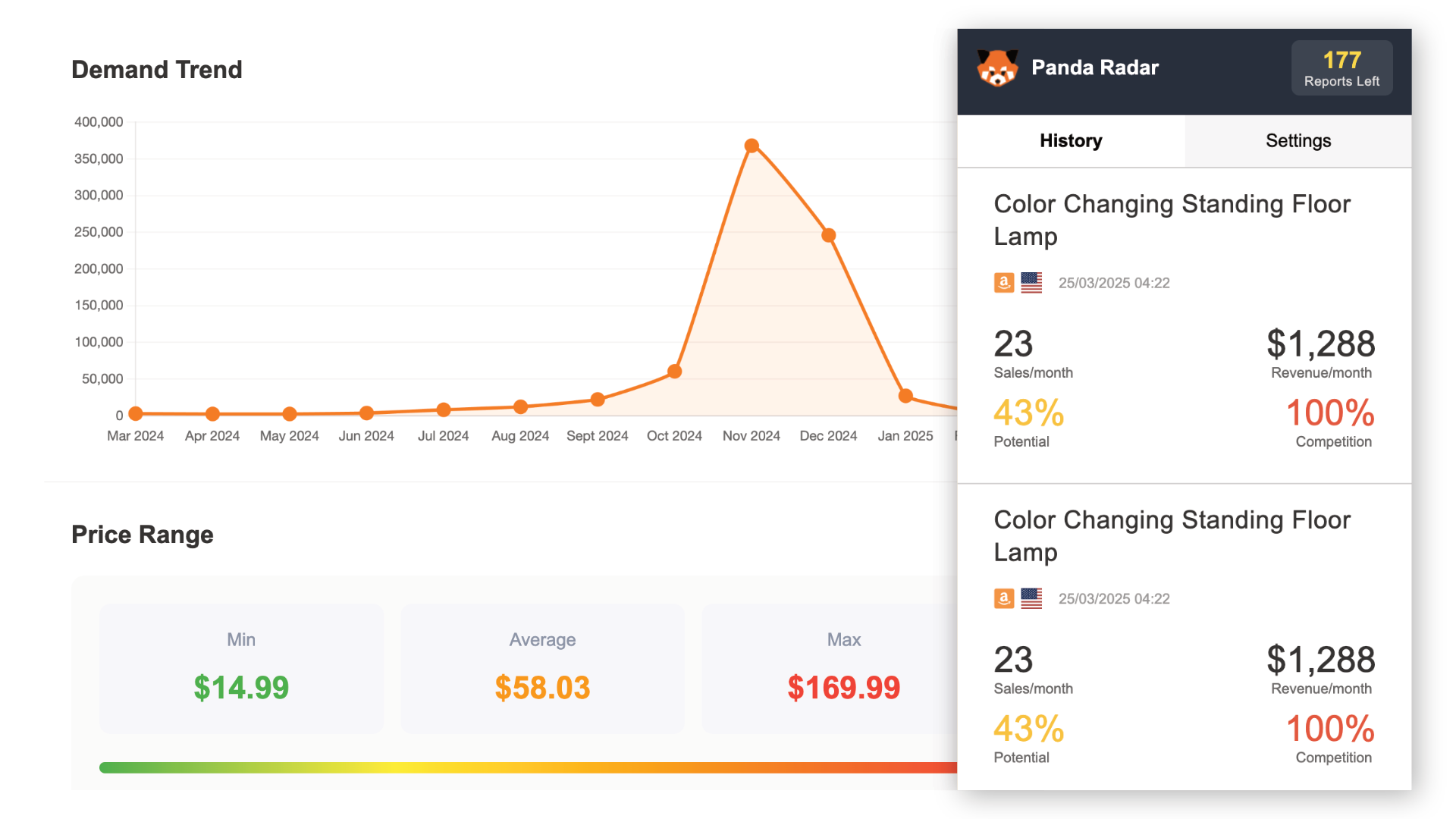Click the 43% Potential value in first entry
Image resolution: width=1456 pixels, height=819 pixels.
tap(1029, 413)
